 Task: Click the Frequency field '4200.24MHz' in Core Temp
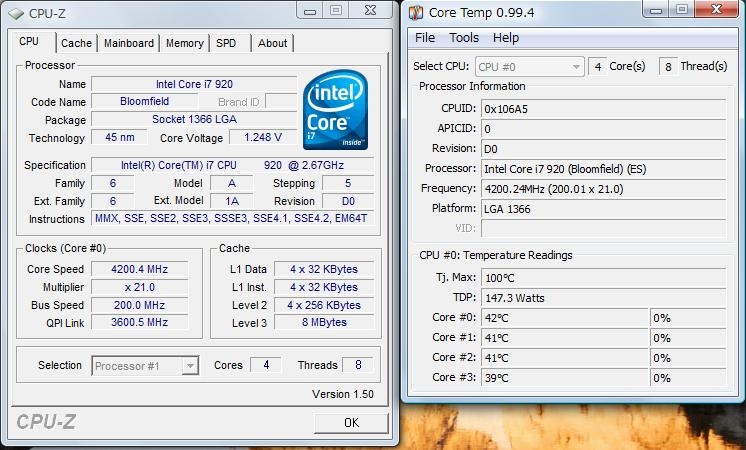[603, 189]
